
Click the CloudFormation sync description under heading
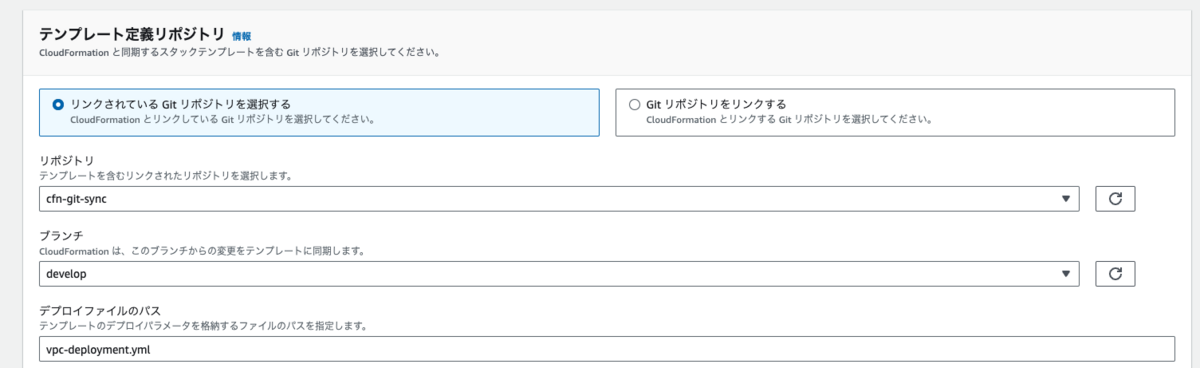240,50
